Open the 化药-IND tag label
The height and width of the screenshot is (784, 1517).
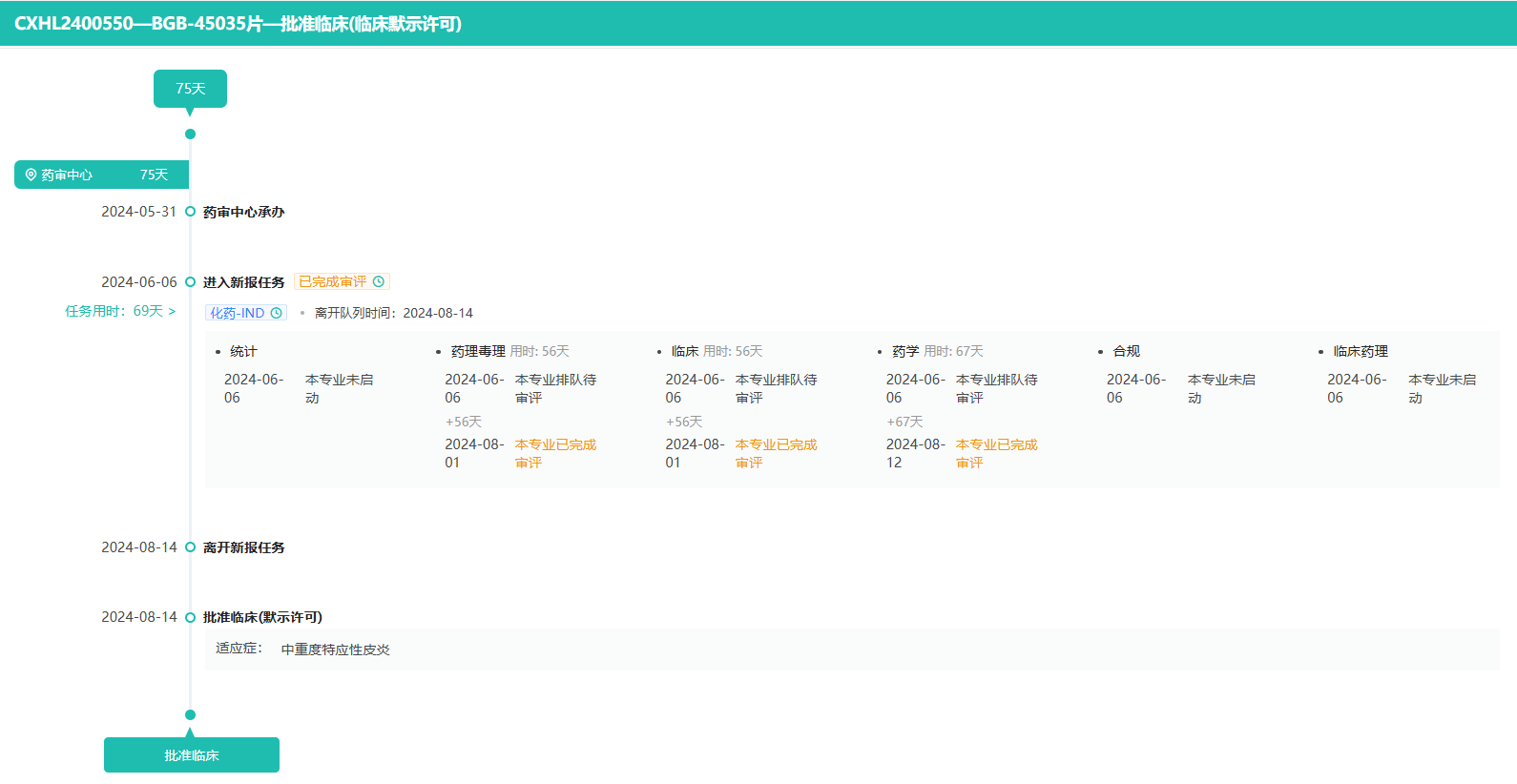238,313
